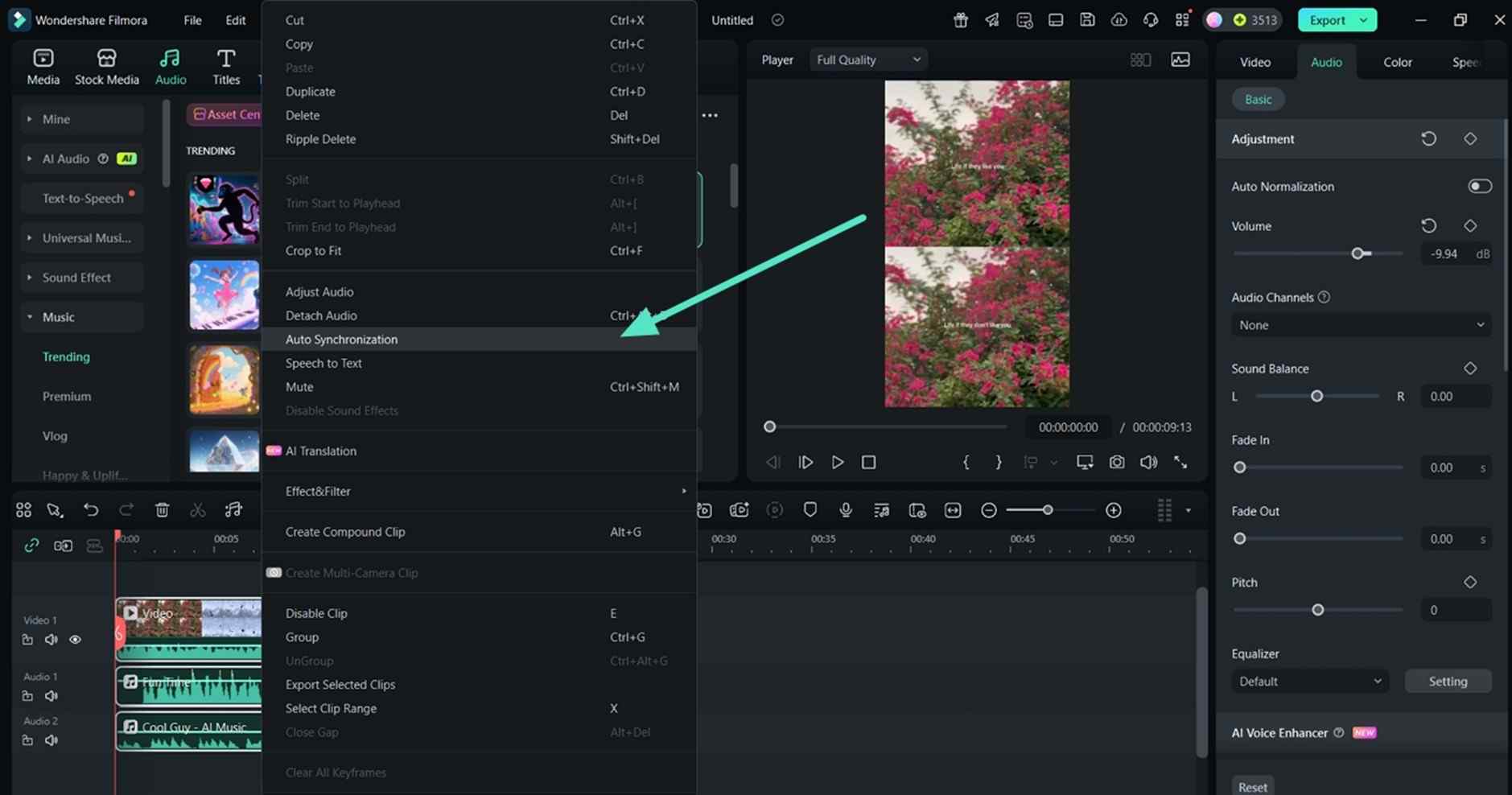Add Pitch keyframe diamond icon

click(x=1470, y=582)
